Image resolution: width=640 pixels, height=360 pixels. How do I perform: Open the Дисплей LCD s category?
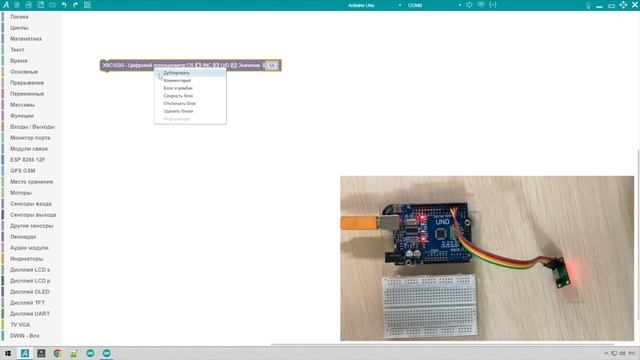coord(31,270)
